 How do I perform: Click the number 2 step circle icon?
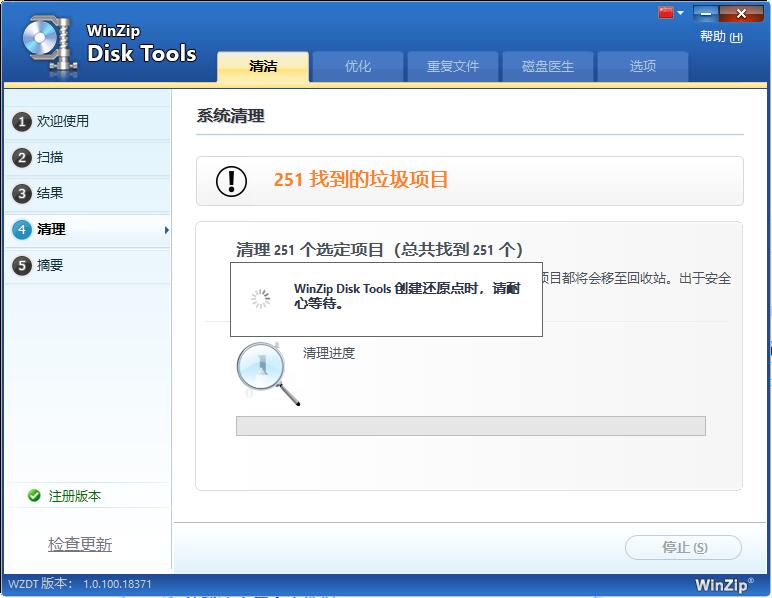pyautogui.click(x=22, y=158)
